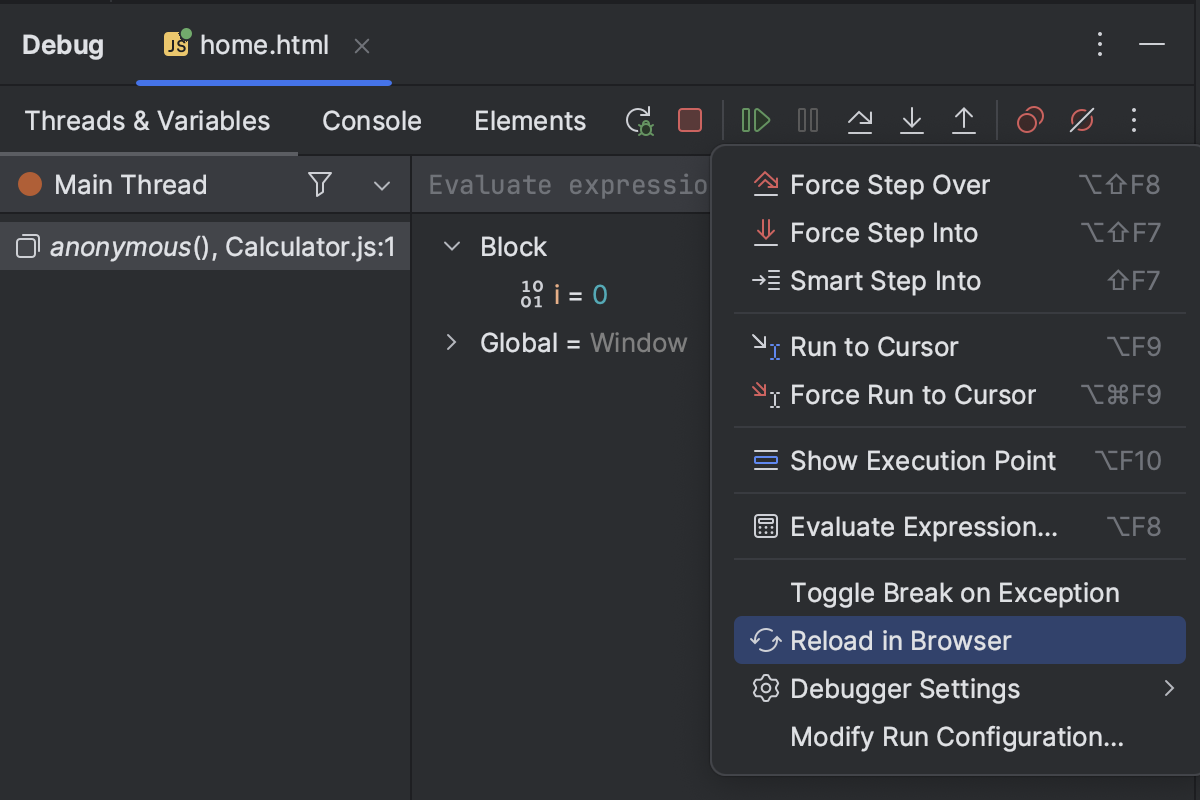The width and height of the screenshot is (1200, 800).
Task: Click the Step Into down-arrow icon
Action: [x=911, y=120]
